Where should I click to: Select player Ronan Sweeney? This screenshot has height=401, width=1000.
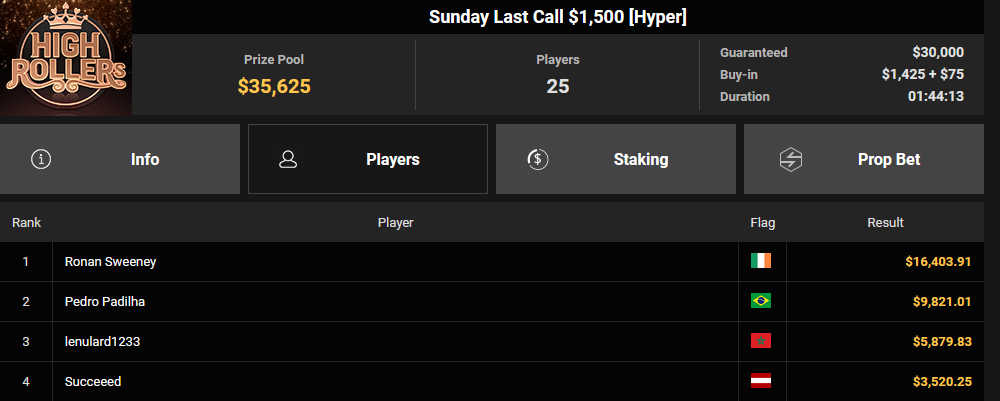pos(110,261)
